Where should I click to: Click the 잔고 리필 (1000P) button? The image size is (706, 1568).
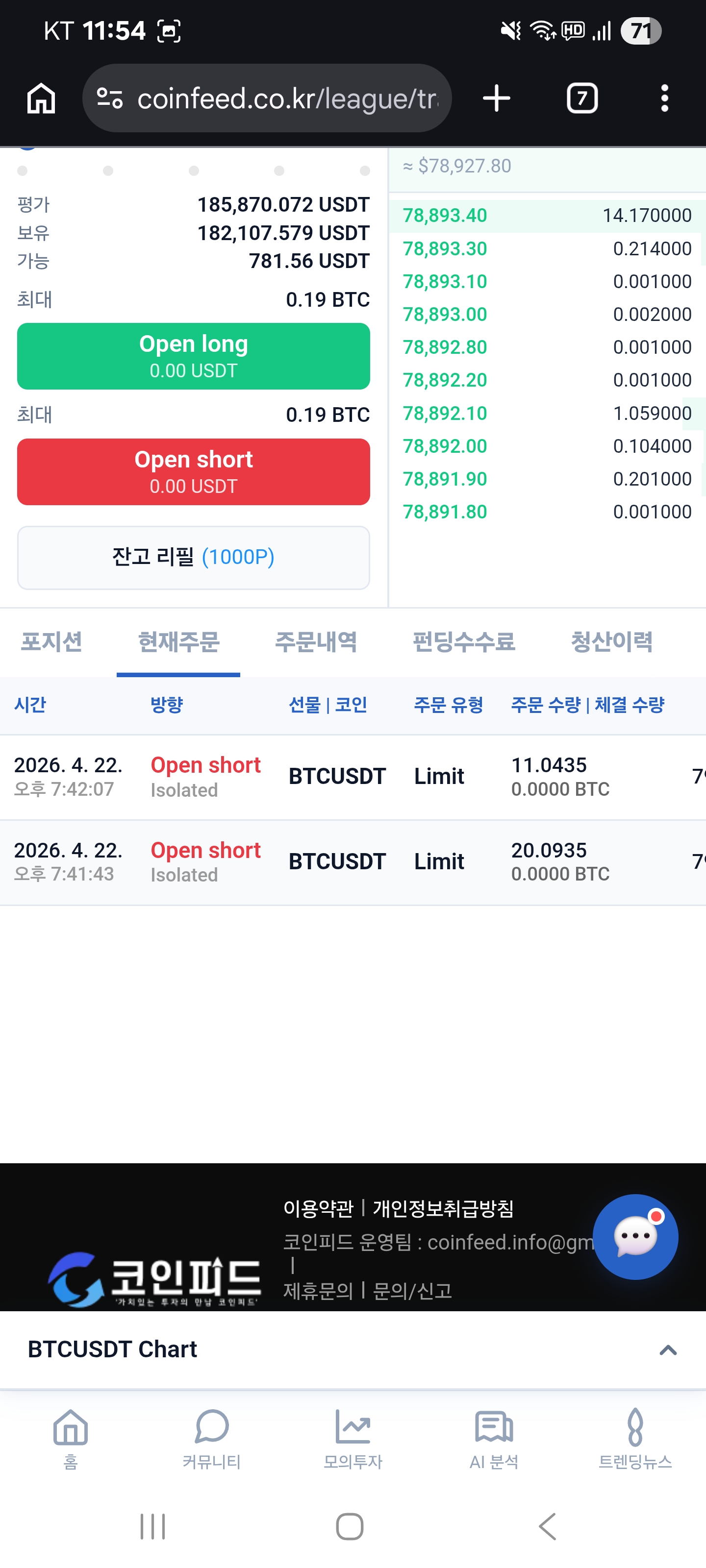coord(193,557)
